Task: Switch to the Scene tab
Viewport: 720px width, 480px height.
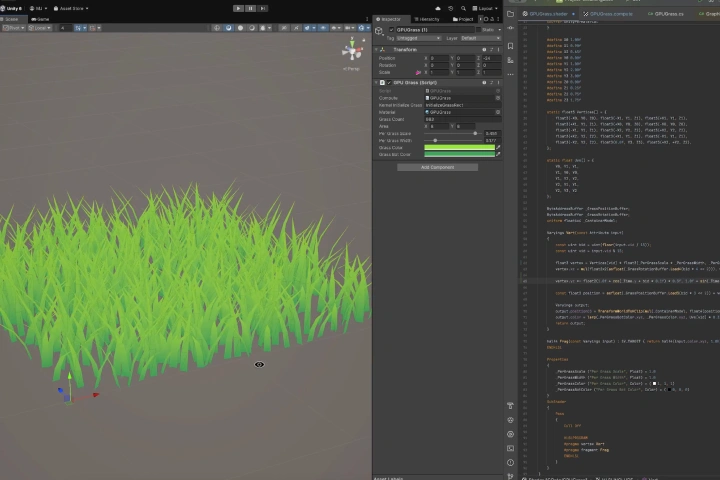Action: point(11,19)
